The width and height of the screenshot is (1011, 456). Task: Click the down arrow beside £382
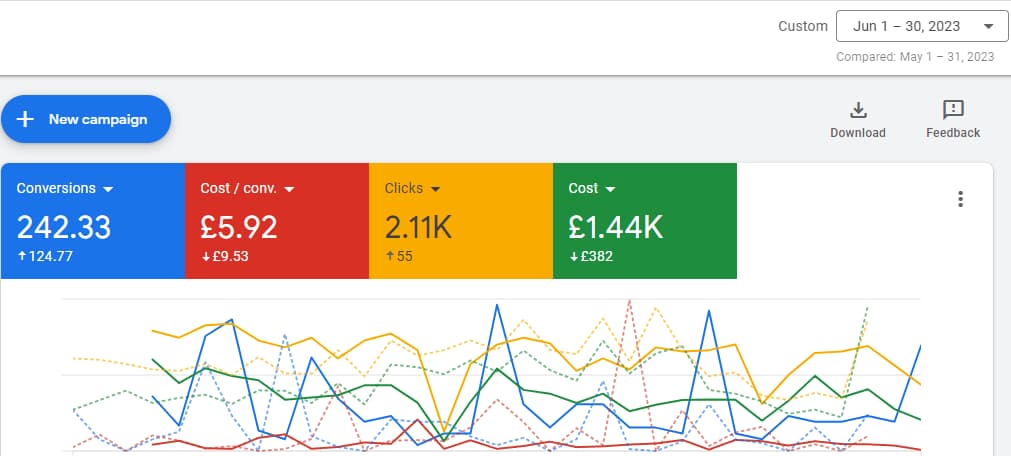pos(573,256)
